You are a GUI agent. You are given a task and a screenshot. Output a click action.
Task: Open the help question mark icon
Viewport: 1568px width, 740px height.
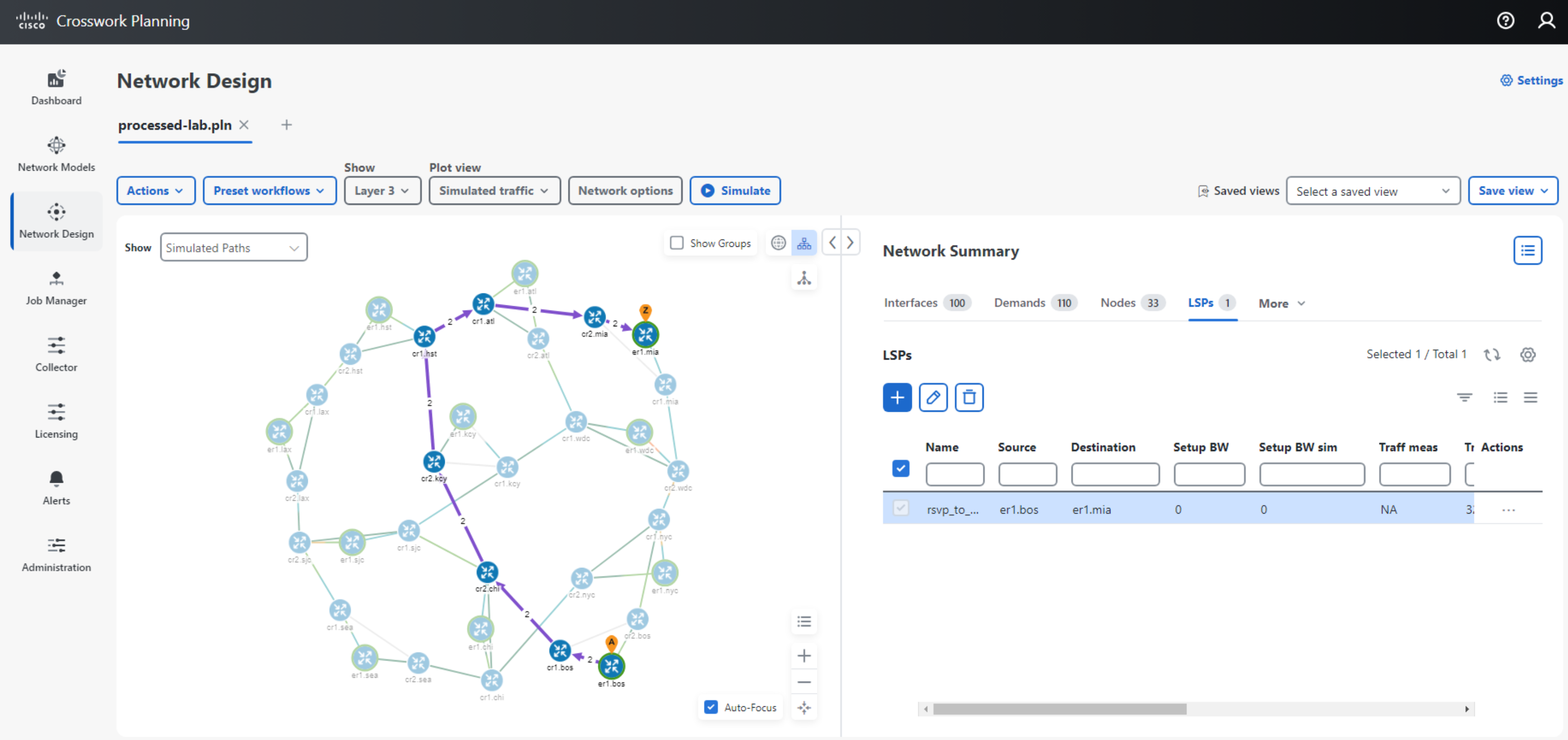point(1505,21)
